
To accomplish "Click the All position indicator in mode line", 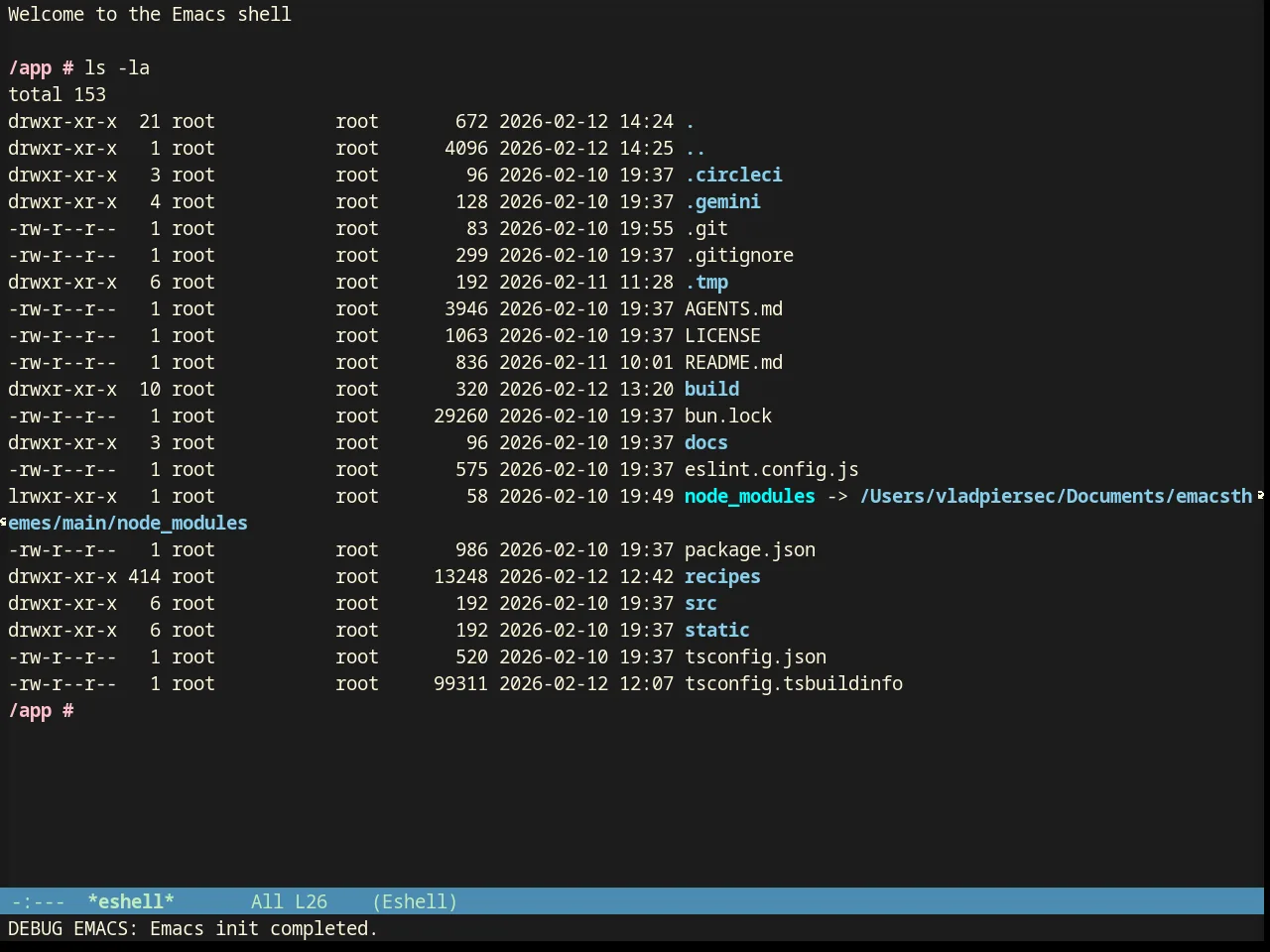I will (x=267, y=901).
